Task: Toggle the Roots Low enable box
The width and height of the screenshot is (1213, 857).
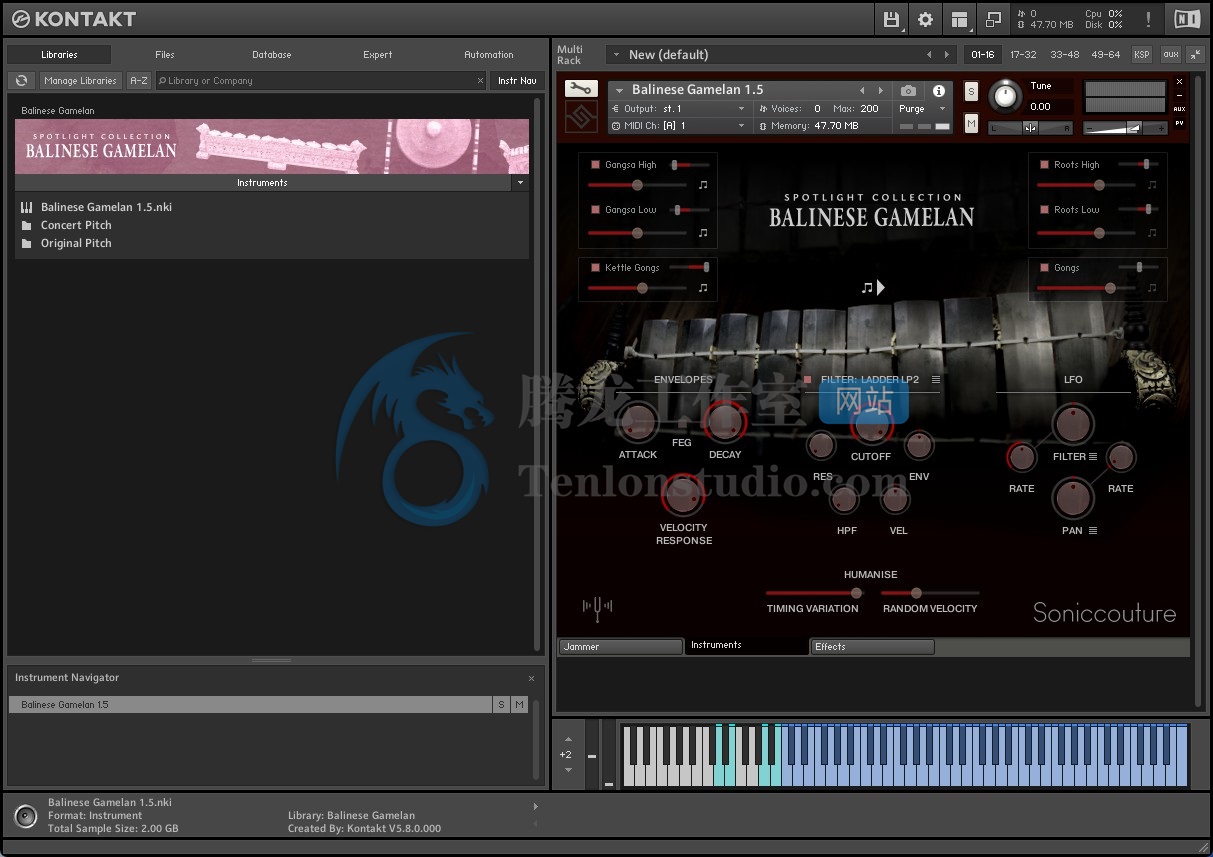Action: [1044, 210]
